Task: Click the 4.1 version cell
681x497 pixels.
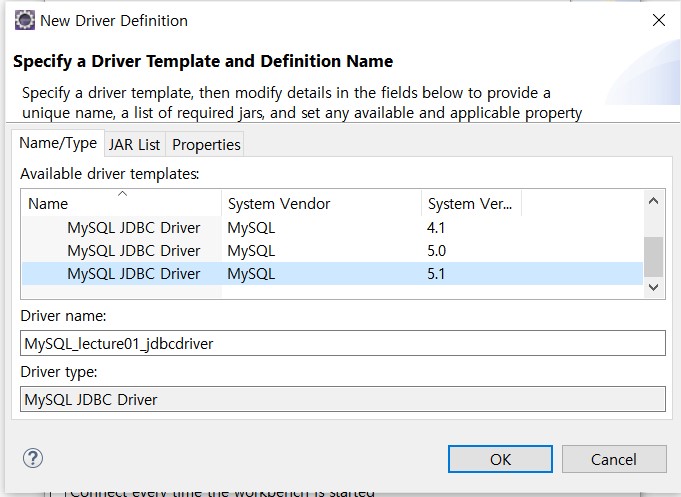Action: [436, 228]
